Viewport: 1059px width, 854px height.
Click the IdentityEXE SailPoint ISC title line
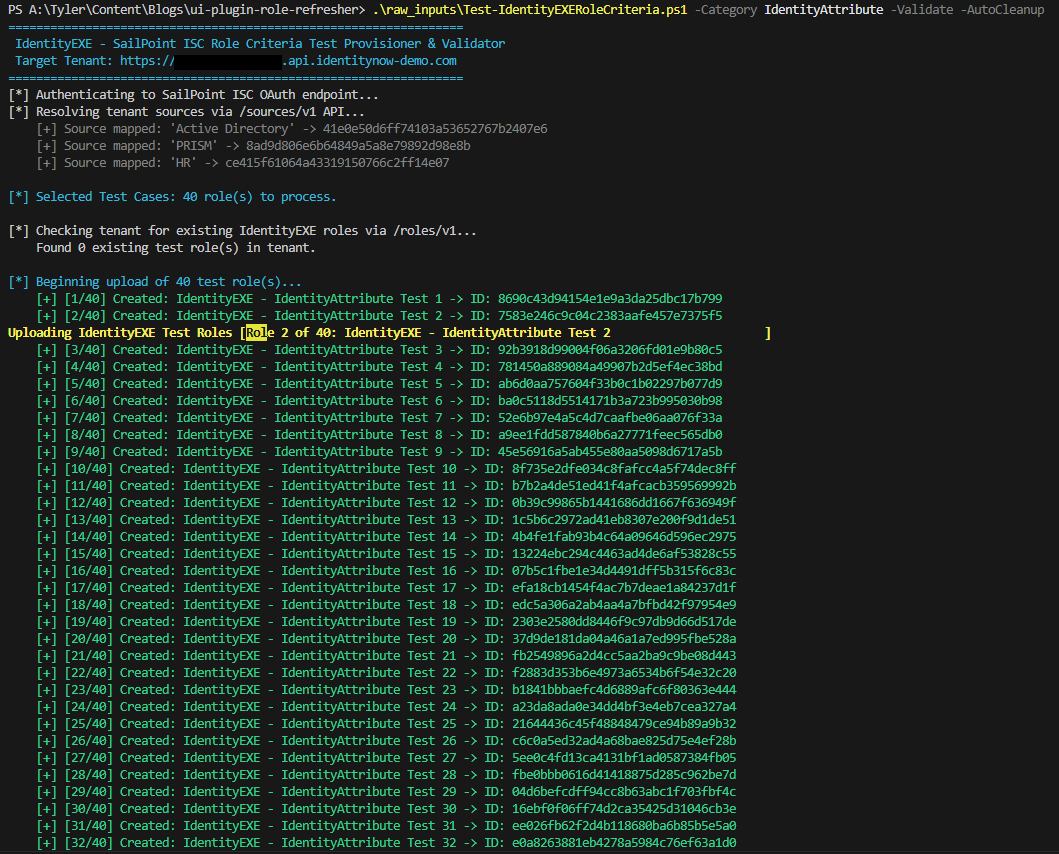coord(260,44)
